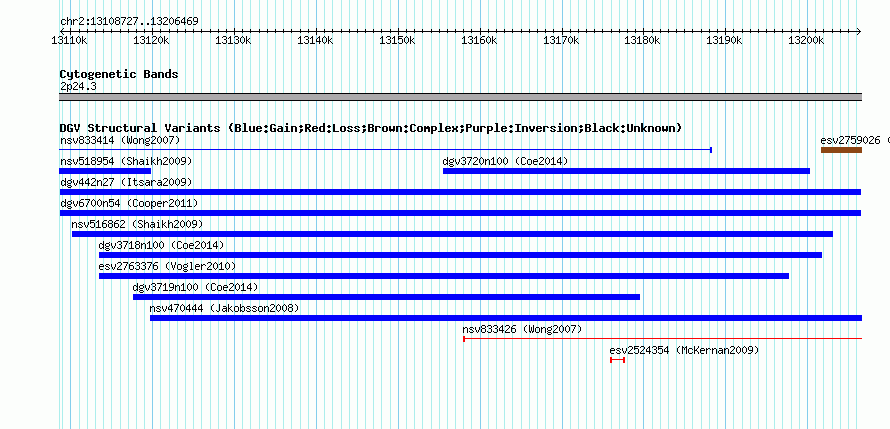Select the dgv6700n54 (Cooper2011) label
The height and width of the screenshot is (429, 890).
[x=129, y=203]
